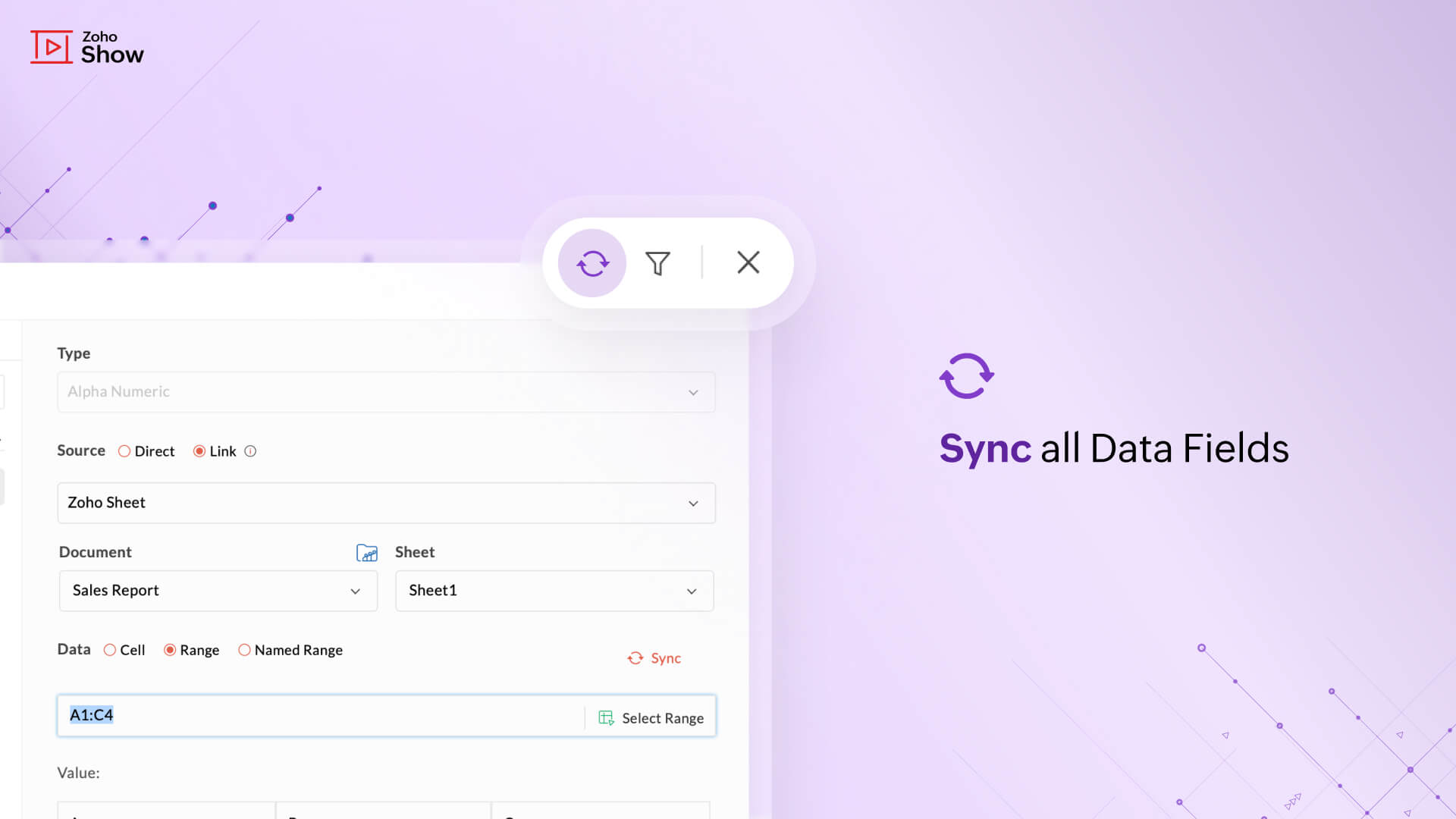Click the Select Range button
1456x819 pixels.
coord(649,717)
